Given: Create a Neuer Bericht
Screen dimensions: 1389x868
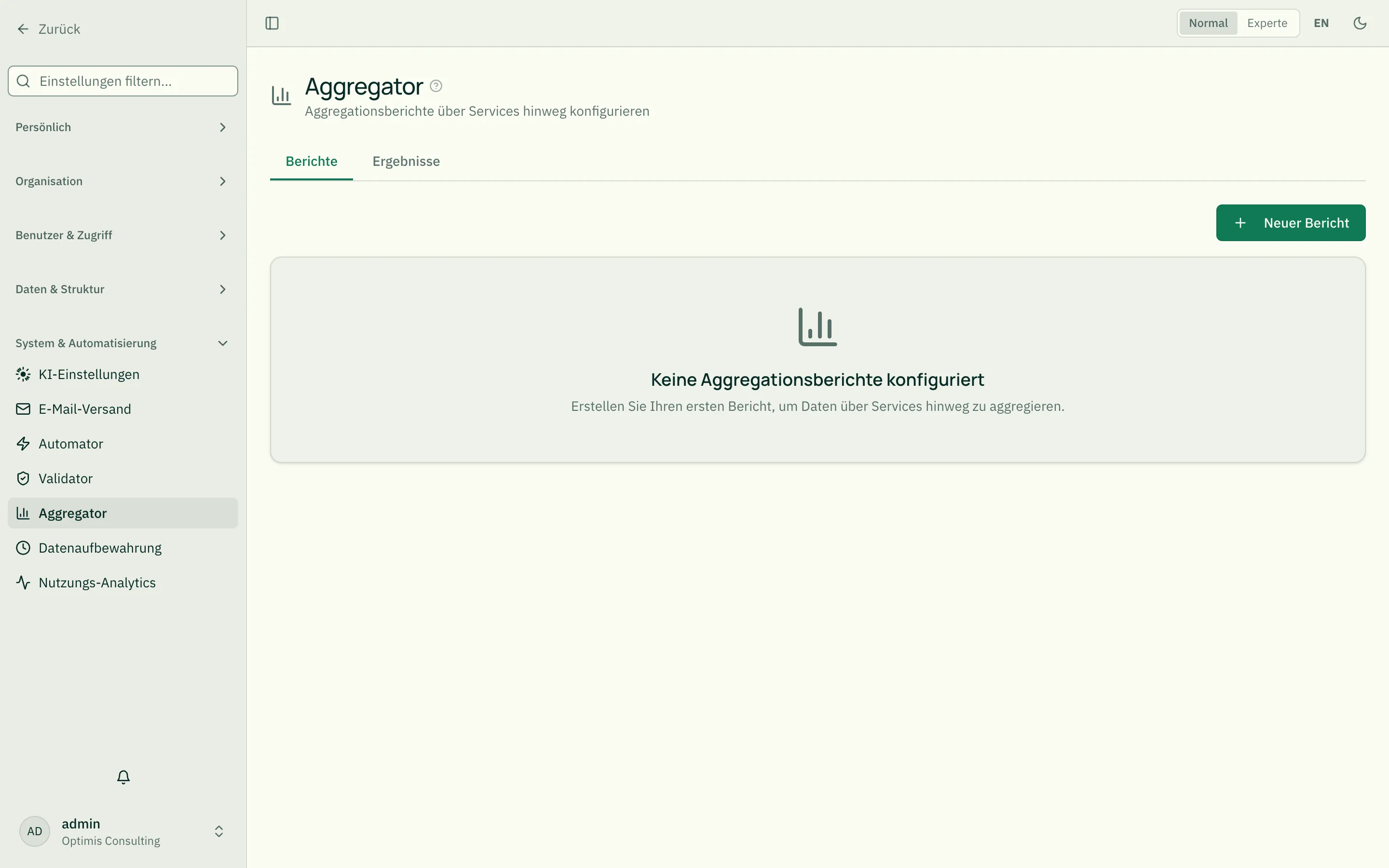Looking at the screenshot, I should click(1290, 223).
